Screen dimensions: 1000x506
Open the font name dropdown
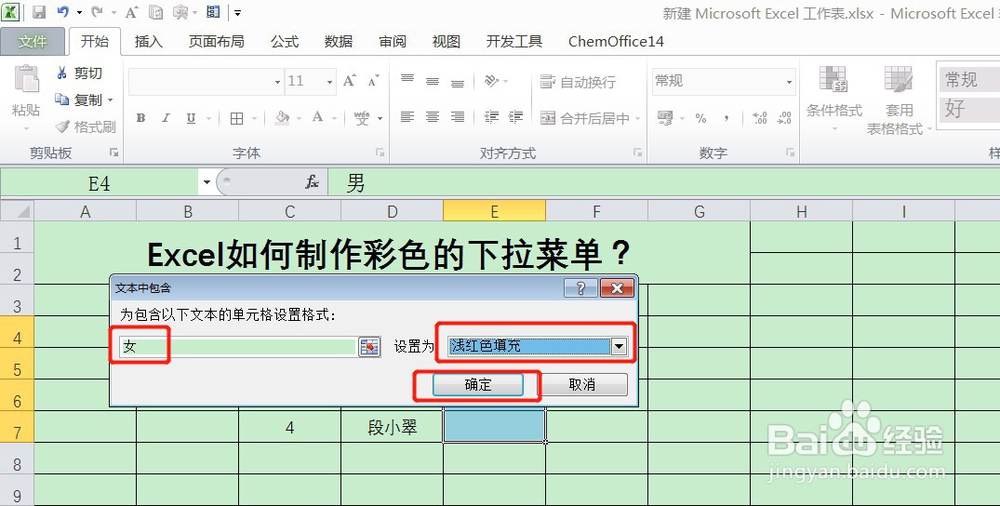pyautogui.click(x=277, y=82)
